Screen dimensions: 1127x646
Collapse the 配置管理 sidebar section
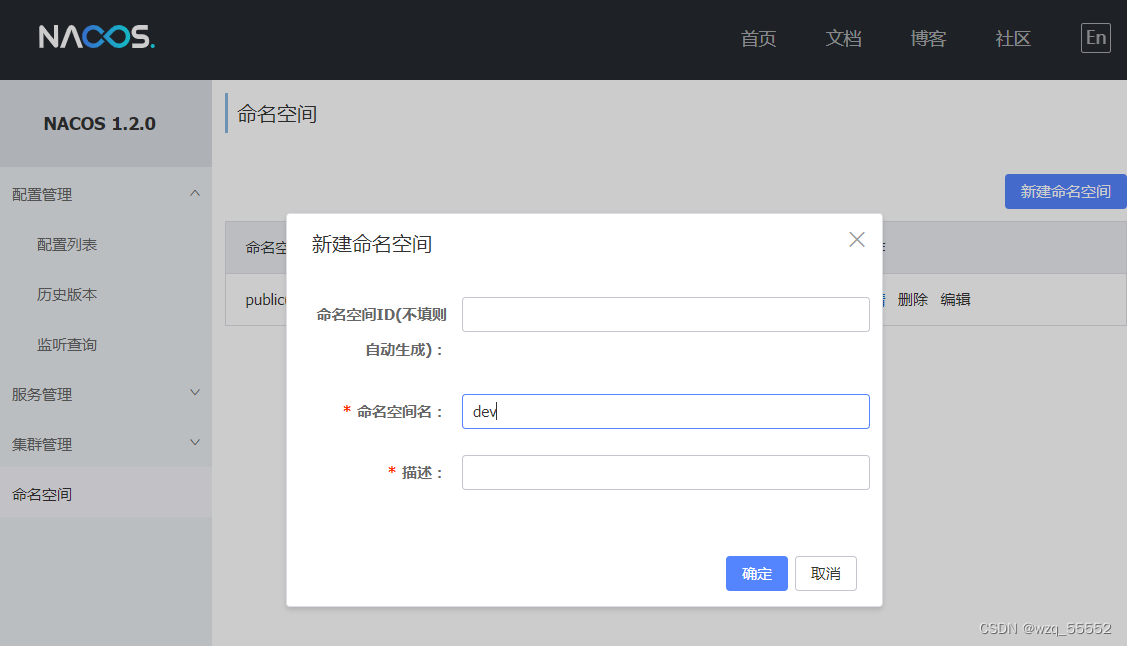click(x=106, y=194)
